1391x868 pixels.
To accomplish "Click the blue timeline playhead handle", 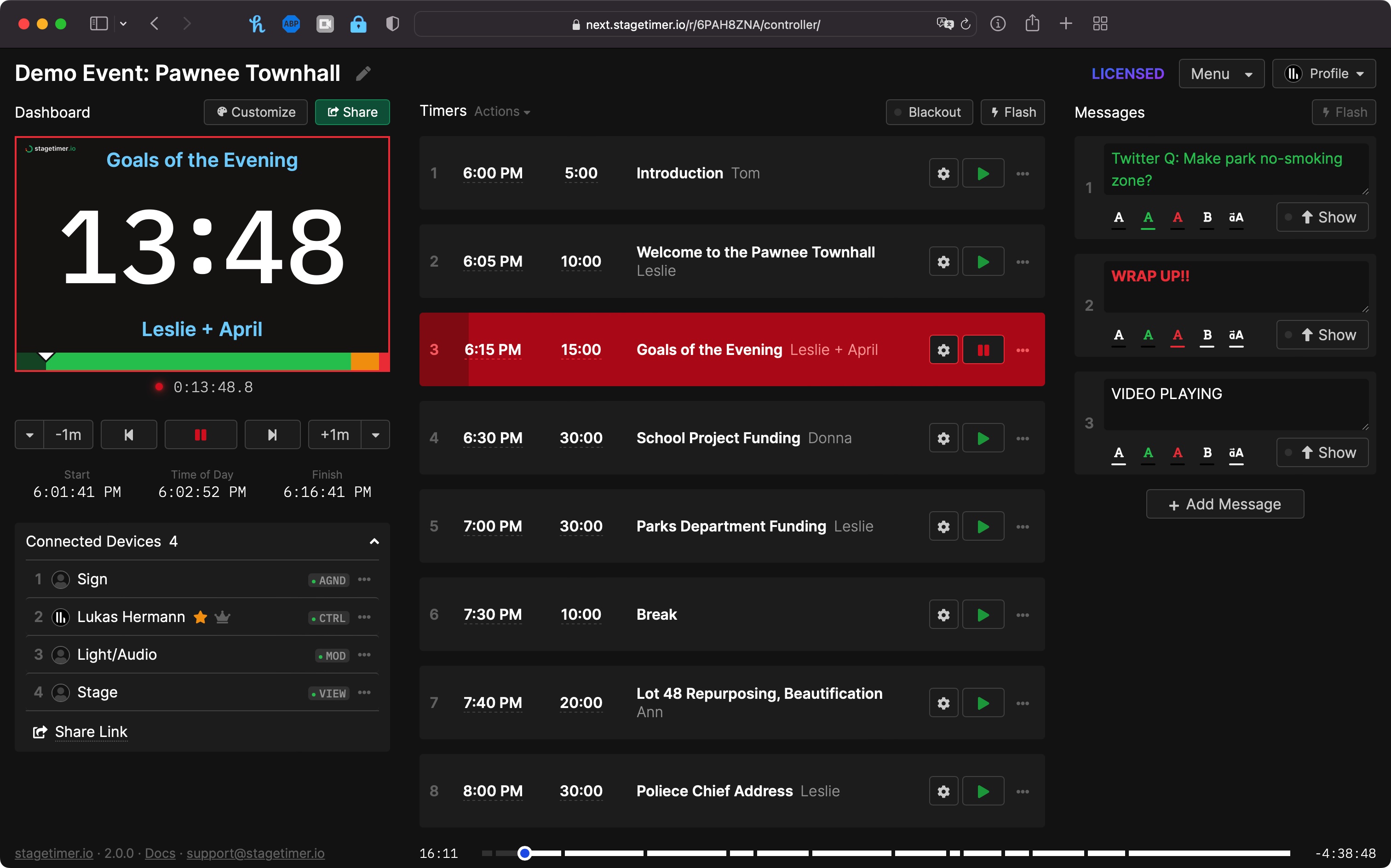I will pos(524,853).
